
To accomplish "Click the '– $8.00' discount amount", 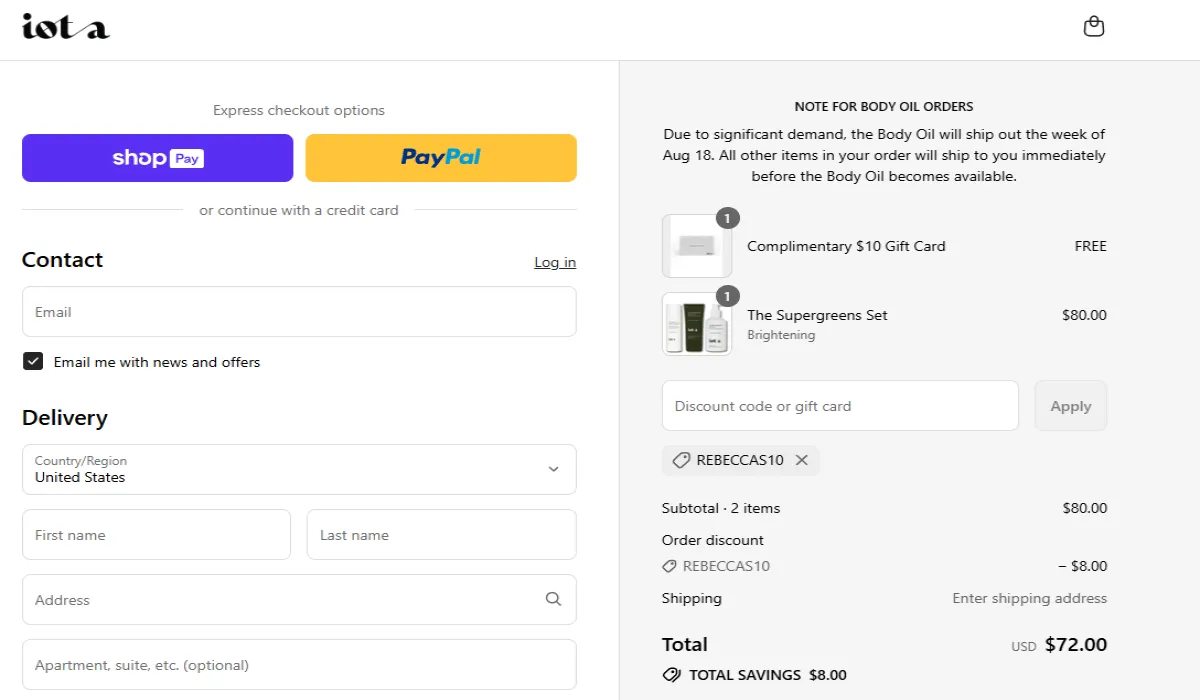I will [x=1083, y=566].
